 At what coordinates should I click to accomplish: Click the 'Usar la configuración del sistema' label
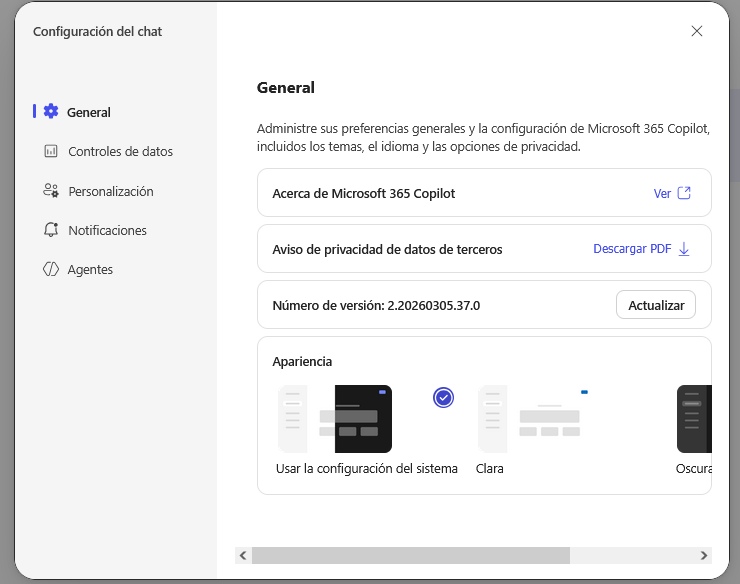tap(367, 469)
